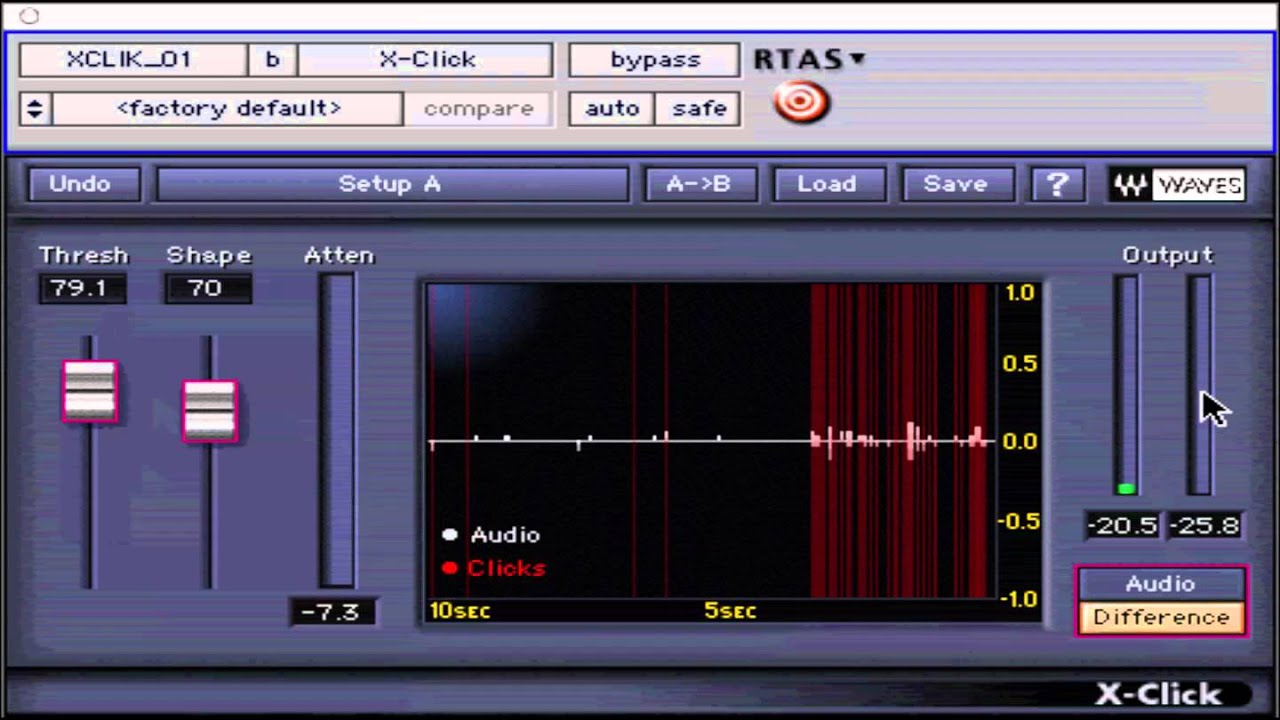
Task: Toggle the Setup A button
Action: point(391,184)
